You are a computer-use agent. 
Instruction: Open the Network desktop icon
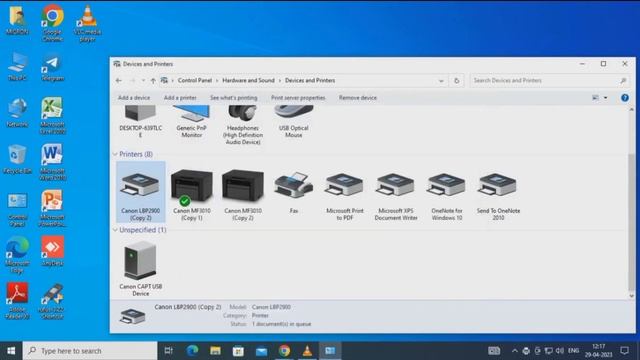17,113
